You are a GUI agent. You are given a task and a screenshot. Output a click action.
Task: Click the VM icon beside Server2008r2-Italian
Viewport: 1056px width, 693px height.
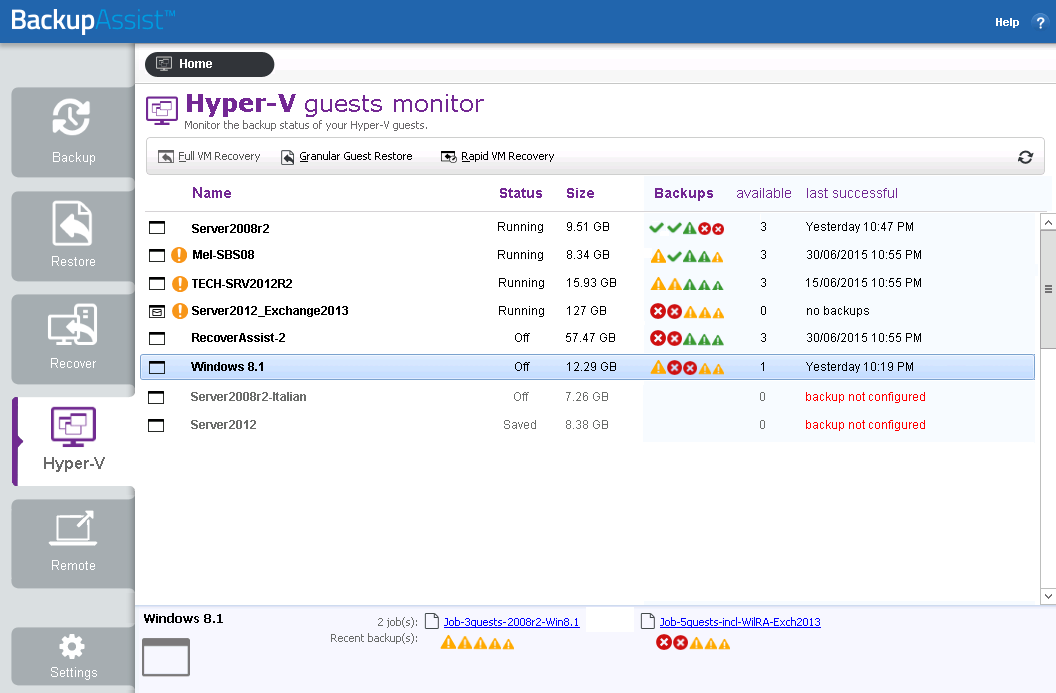(156, 397)
